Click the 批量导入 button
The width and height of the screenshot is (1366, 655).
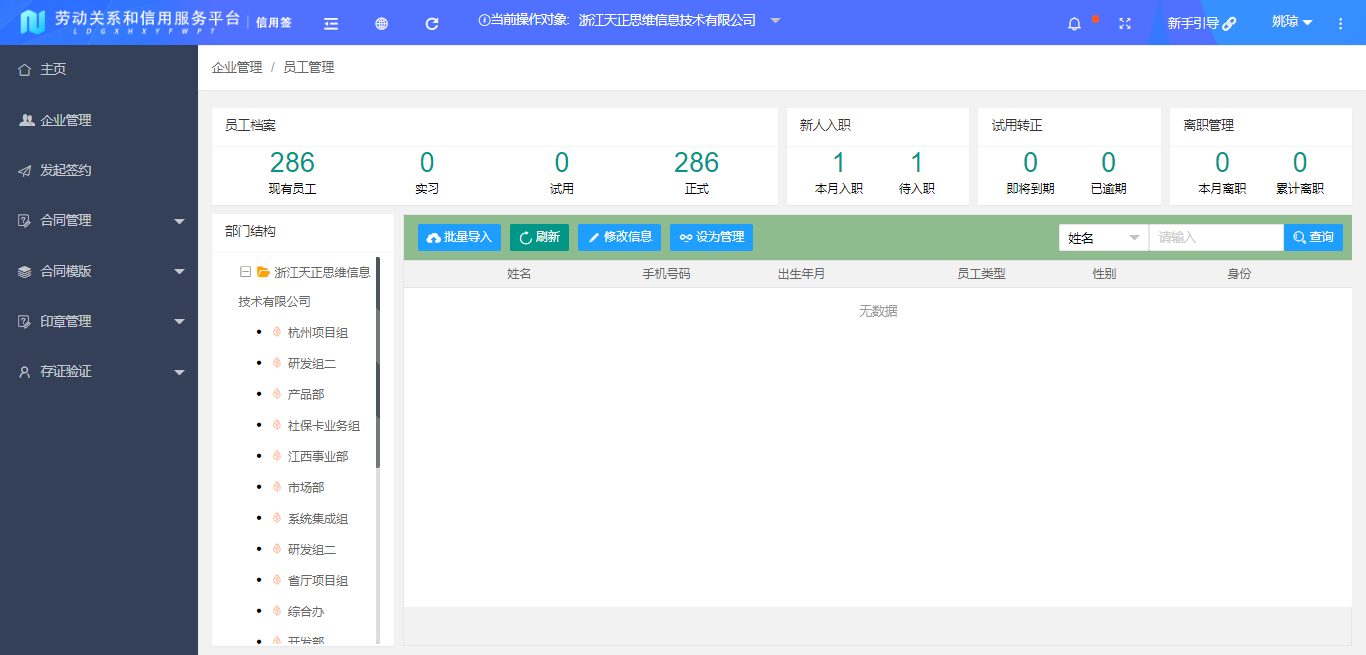coord(460,237)
